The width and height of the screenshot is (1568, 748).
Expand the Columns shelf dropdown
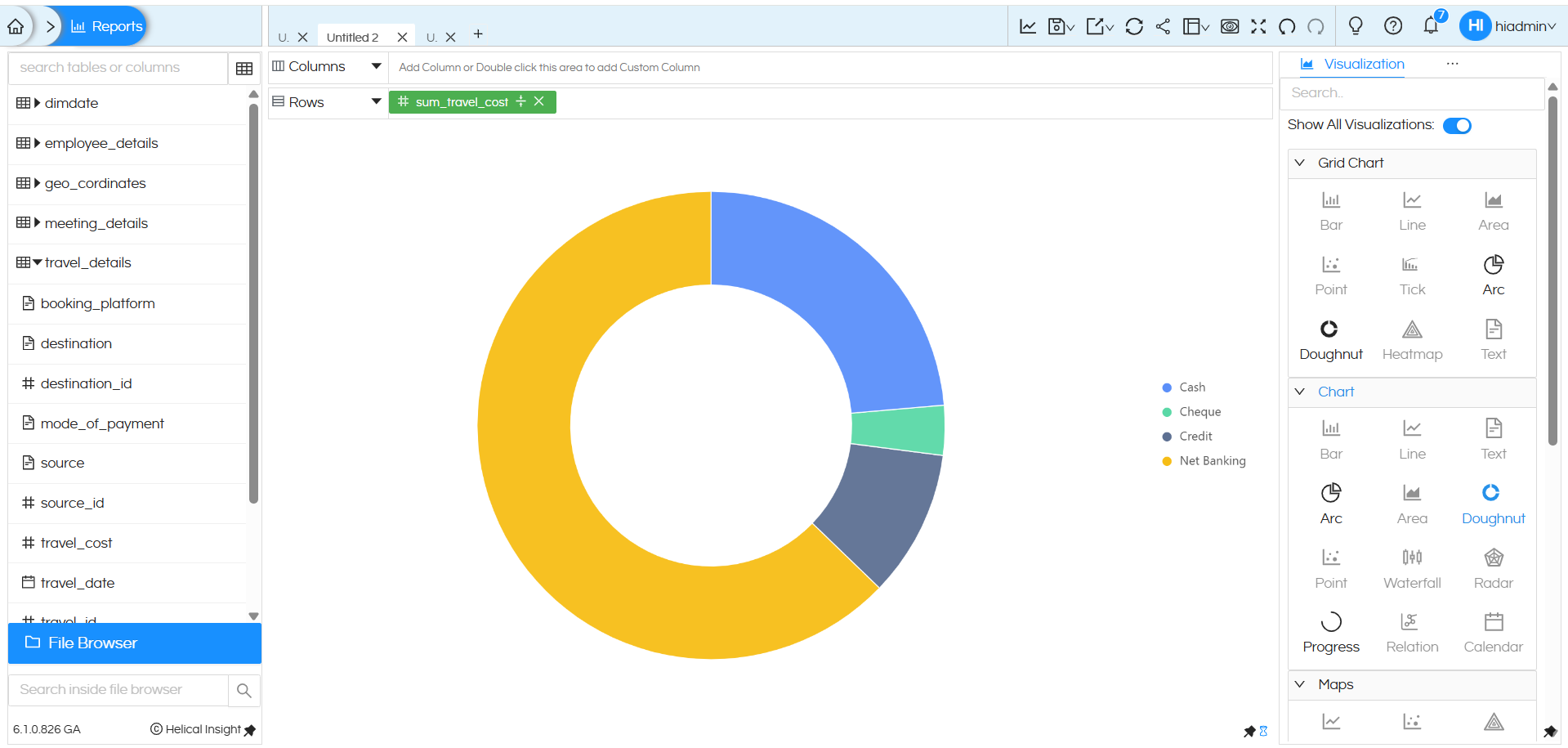click(376, 66)
